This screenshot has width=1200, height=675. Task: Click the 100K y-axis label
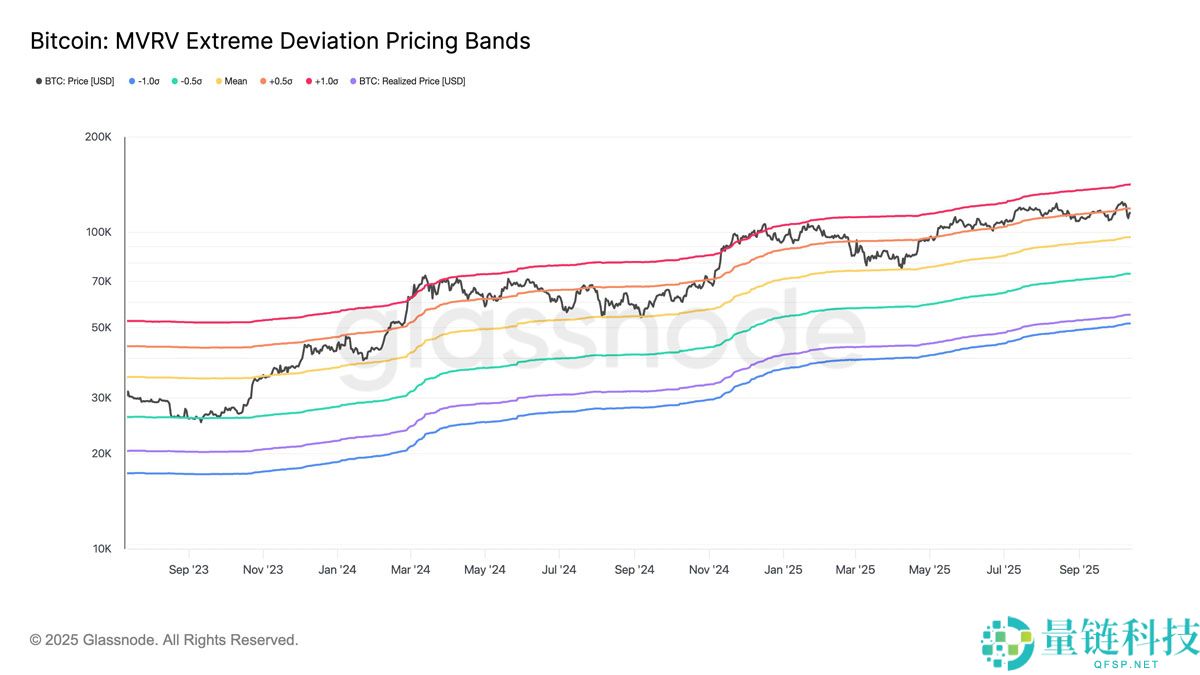pos(98,232)
